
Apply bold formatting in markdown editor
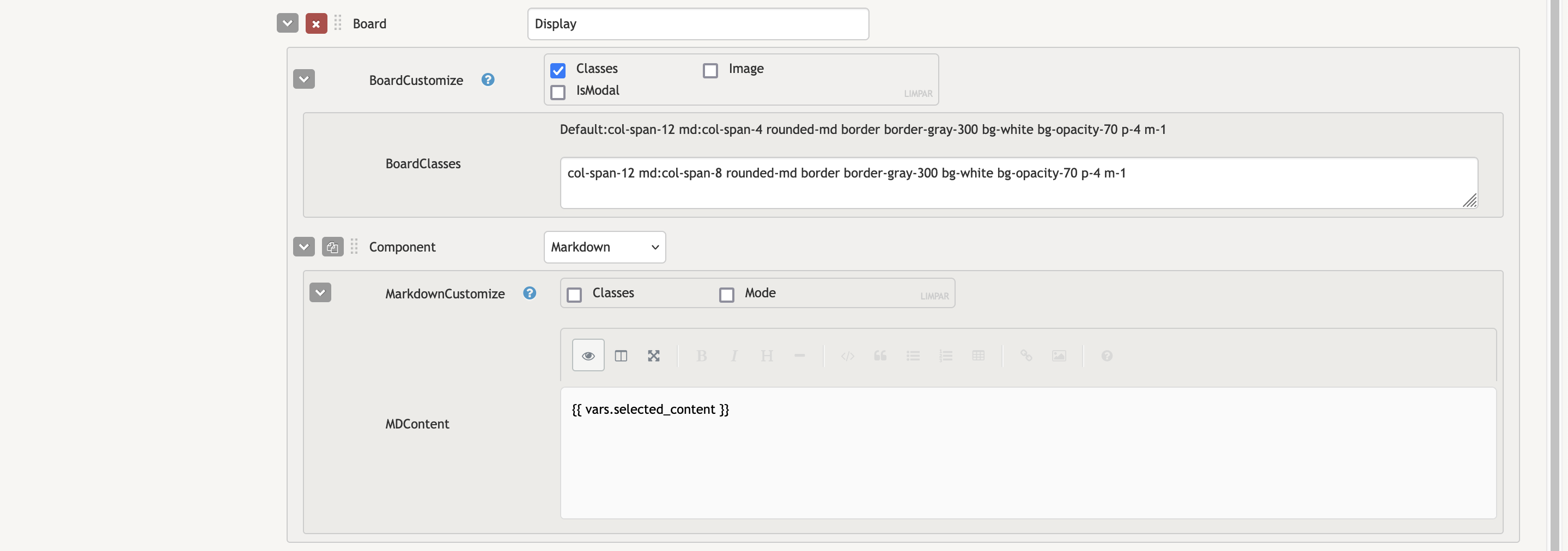click(x=701, y=356)
